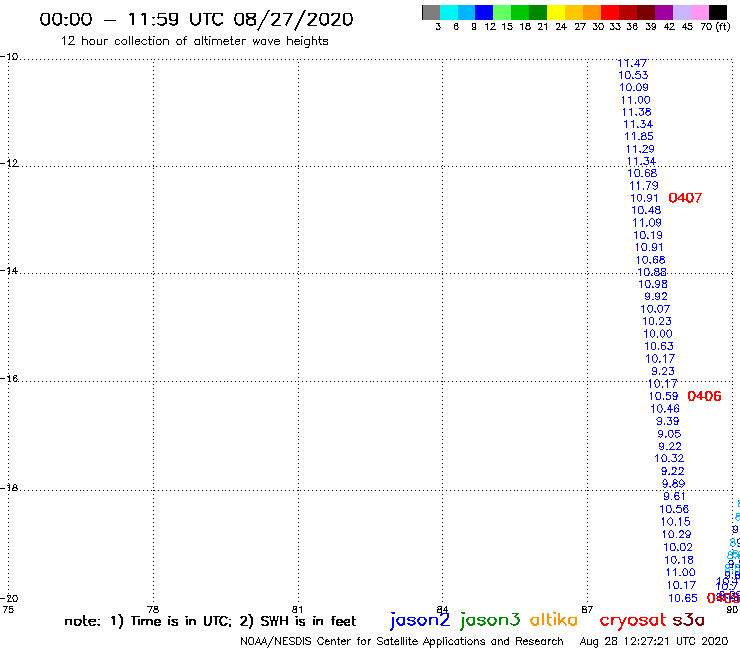Viewport: 740px width, 650px height.
Task: Click the wave height value 11.29
Action: pyautogui.click(x=640, y=149)
